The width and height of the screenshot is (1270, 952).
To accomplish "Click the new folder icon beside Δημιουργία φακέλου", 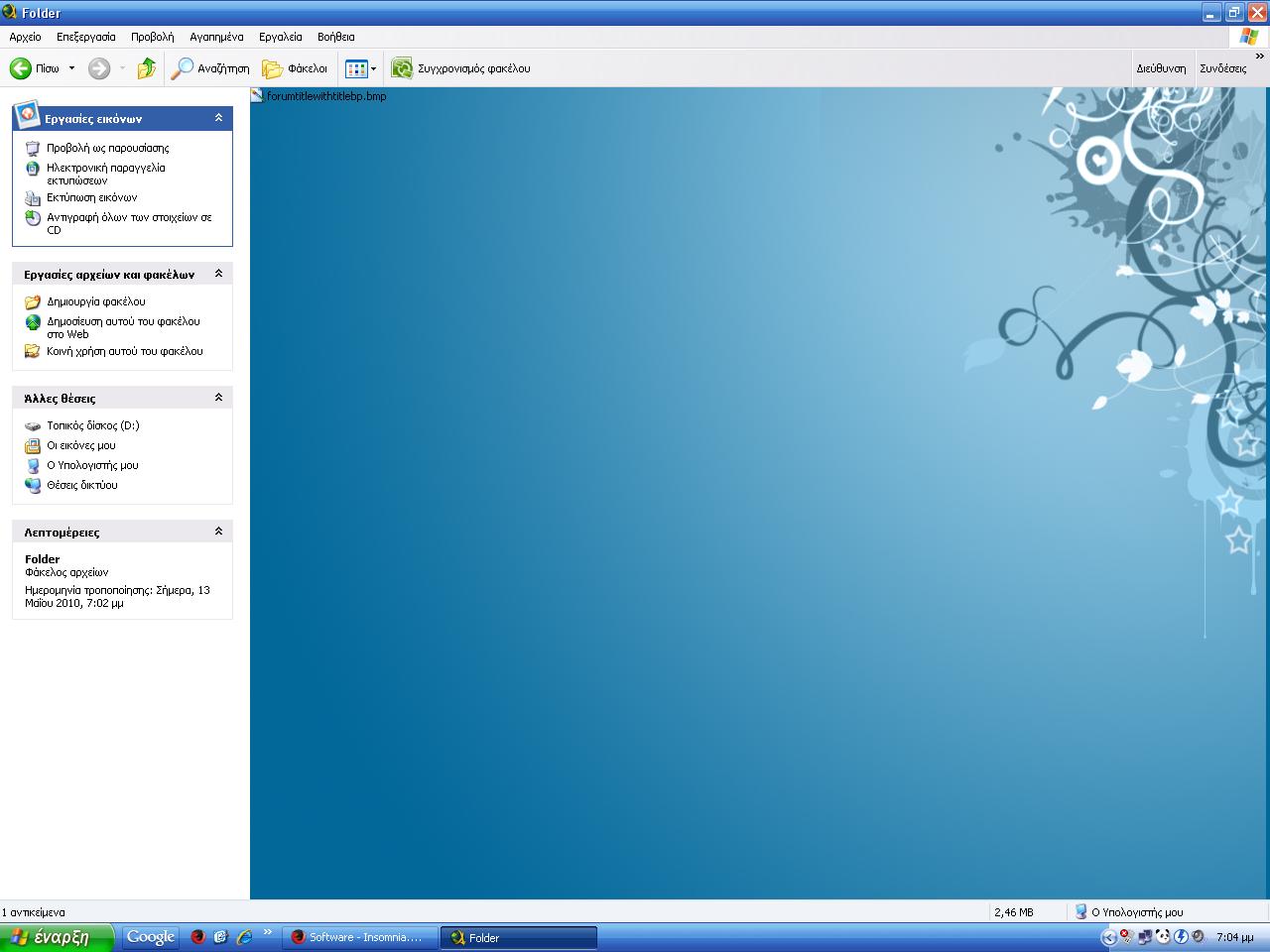I will tap(33, 301).
